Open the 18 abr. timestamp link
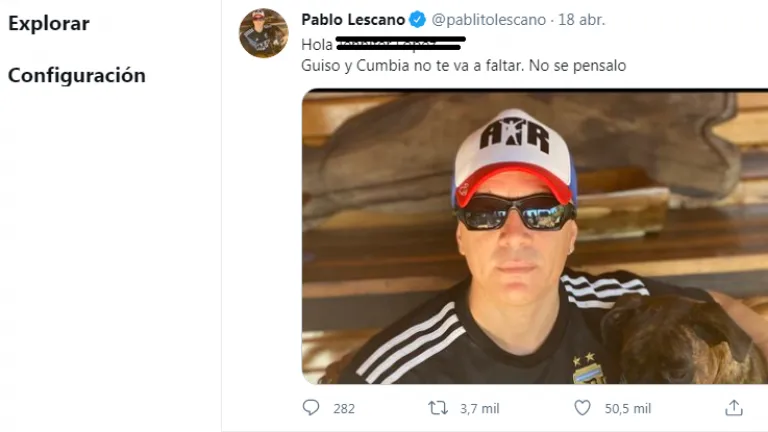The height and width of the screenshot is (432, 768). (581, 20)
